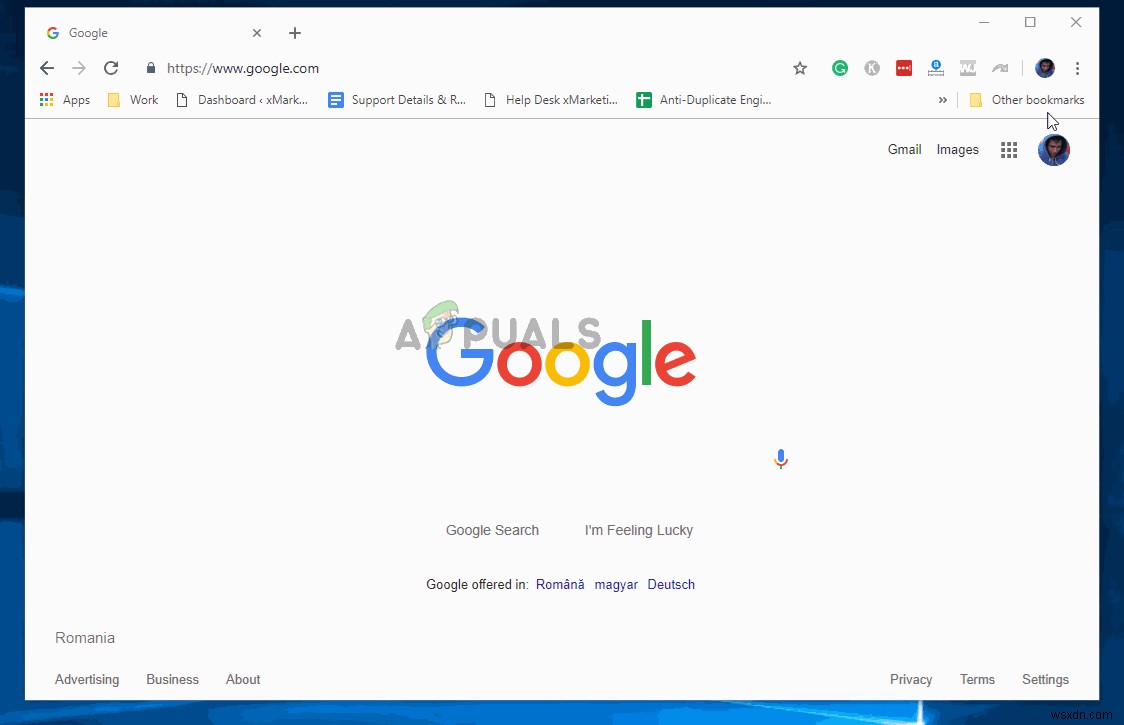This screenshot has height=725, width=1124.
Task: Open the Chrome profile avatar in toolbar
Action: [1045, 68]
